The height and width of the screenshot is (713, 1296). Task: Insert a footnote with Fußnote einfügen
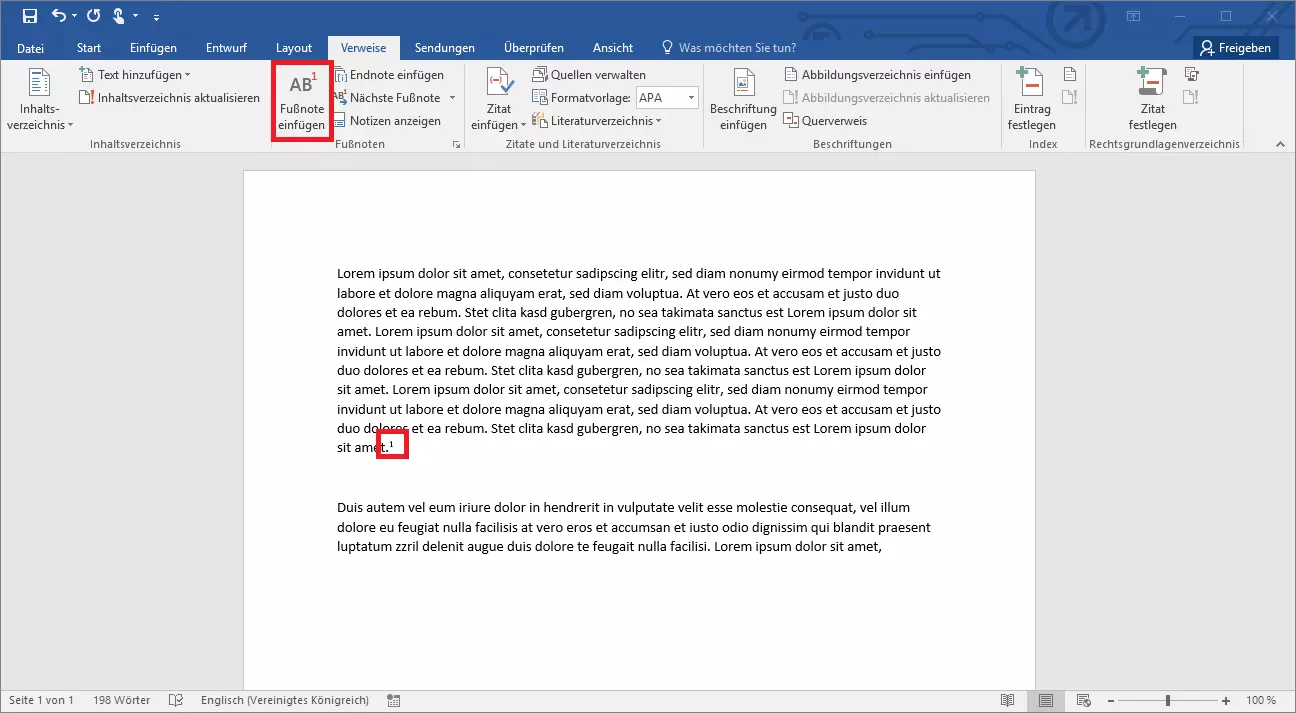point(301,101)
